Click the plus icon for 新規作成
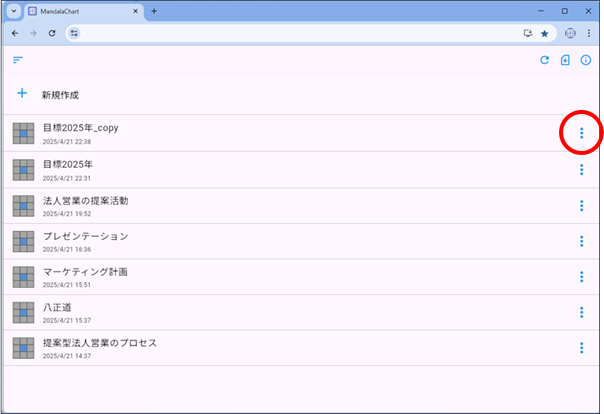The width and height of the screenshot is (604, 414). [22, 93]
